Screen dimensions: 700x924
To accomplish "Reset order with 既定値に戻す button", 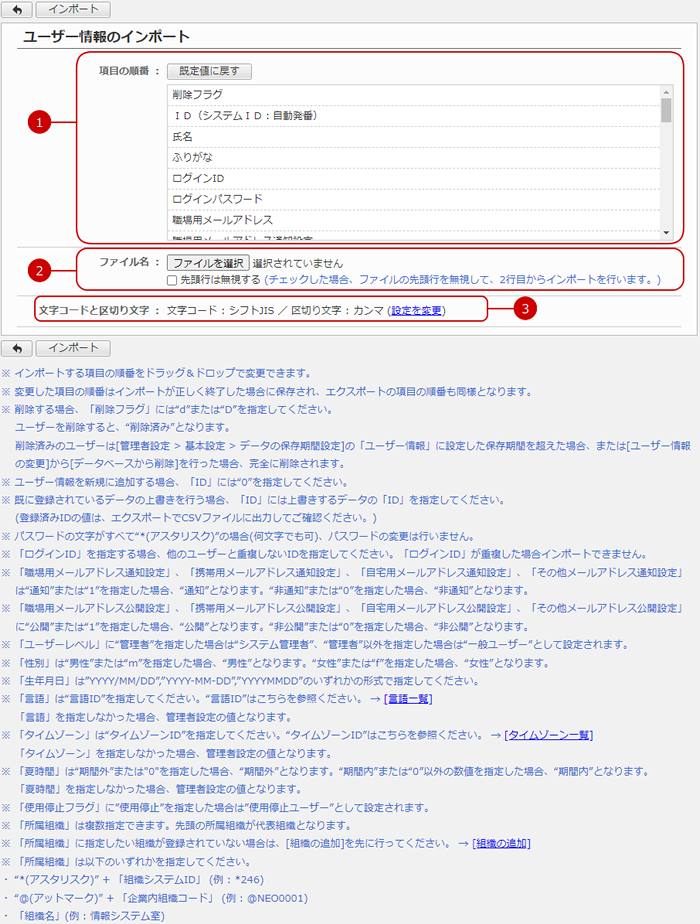I will click(209, 71).
